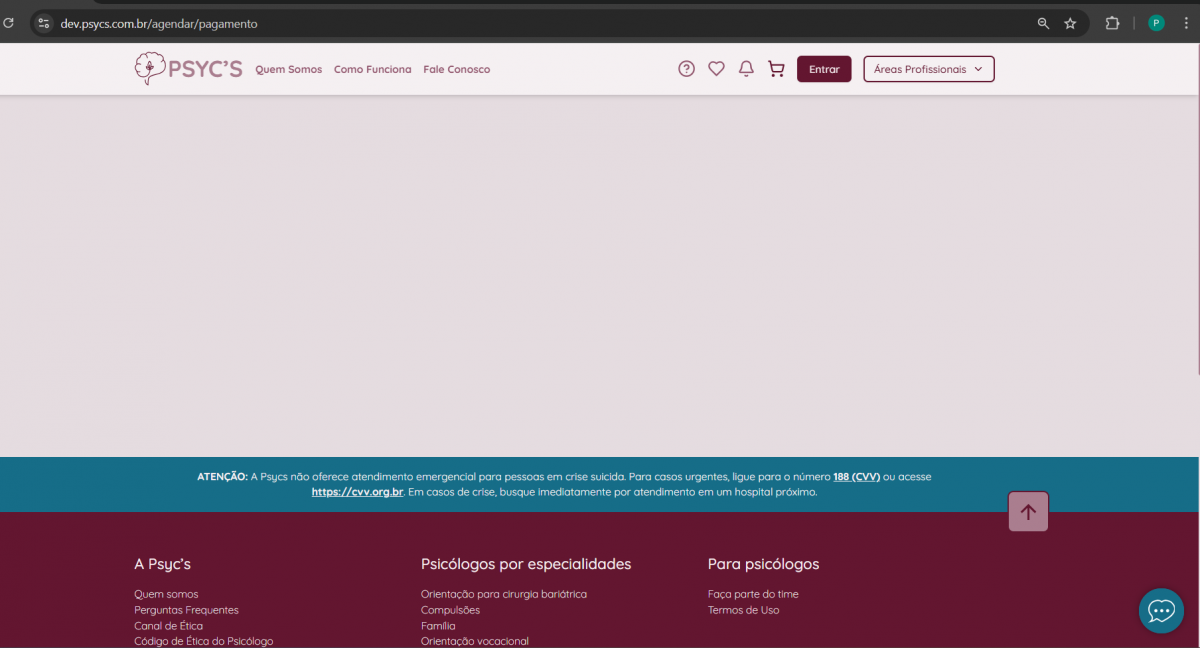1200x648 pixels.
Task: Open Quem Somos menu item
Action: (x=288, y=70)
